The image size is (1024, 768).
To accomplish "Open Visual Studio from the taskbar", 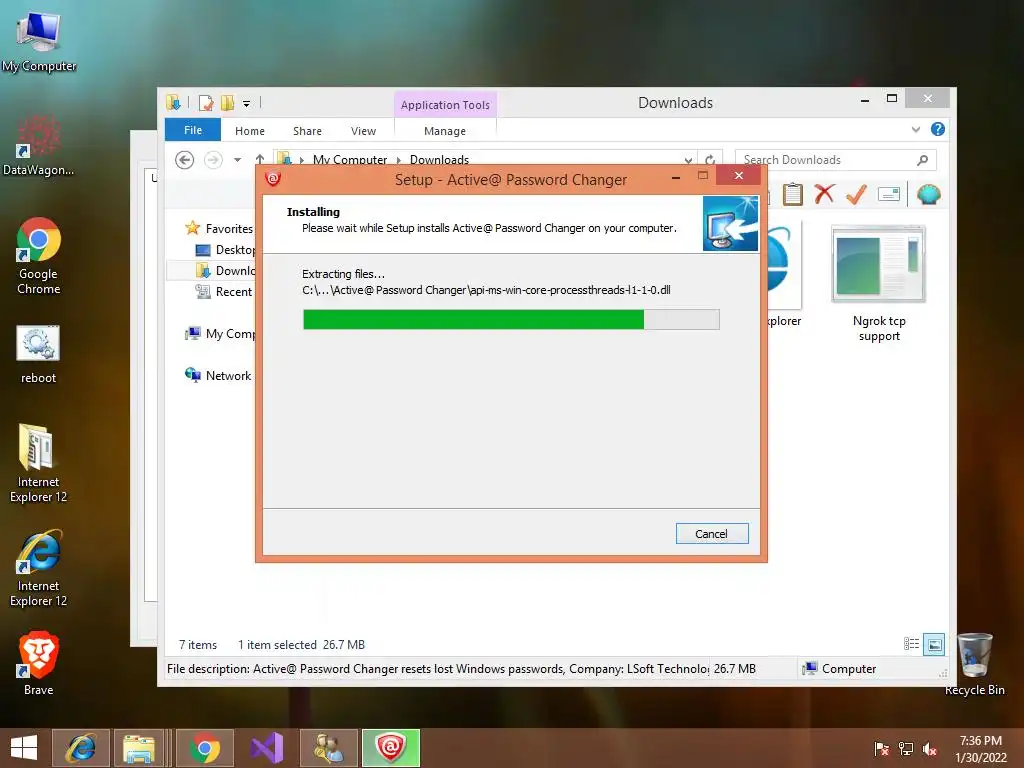I will [266, 748].
